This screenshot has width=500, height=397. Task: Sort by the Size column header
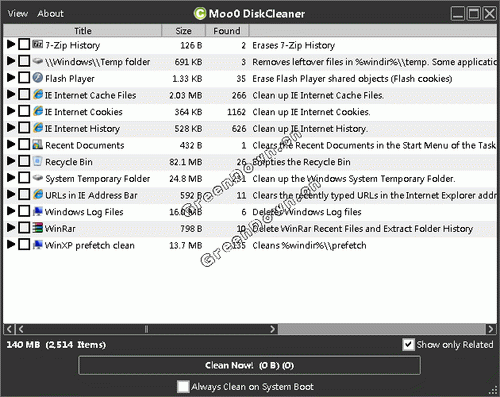tap(183, 31)
